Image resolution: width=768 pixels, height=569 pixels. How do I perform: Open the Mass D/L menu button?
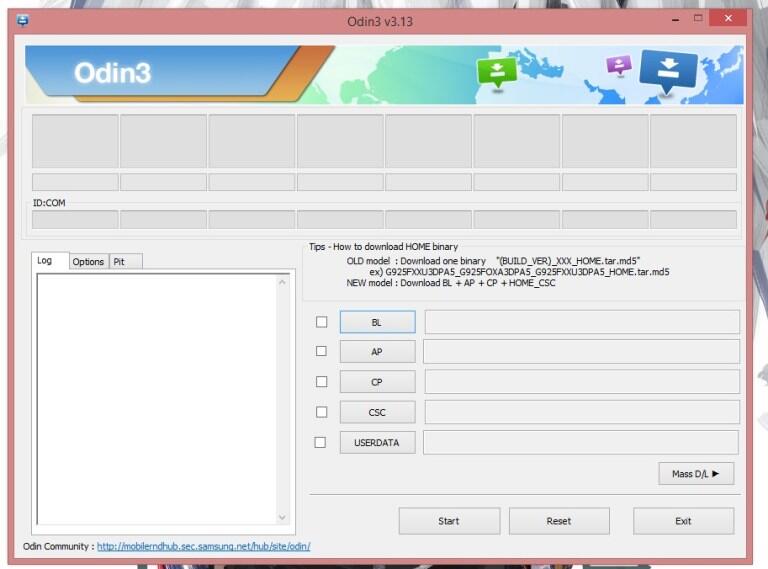coord(696,474)
